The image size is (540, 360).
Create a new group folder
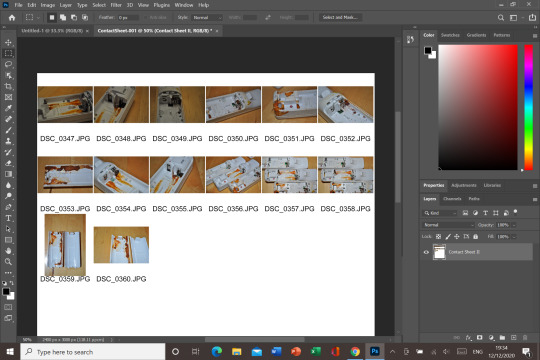click(502, 338)
